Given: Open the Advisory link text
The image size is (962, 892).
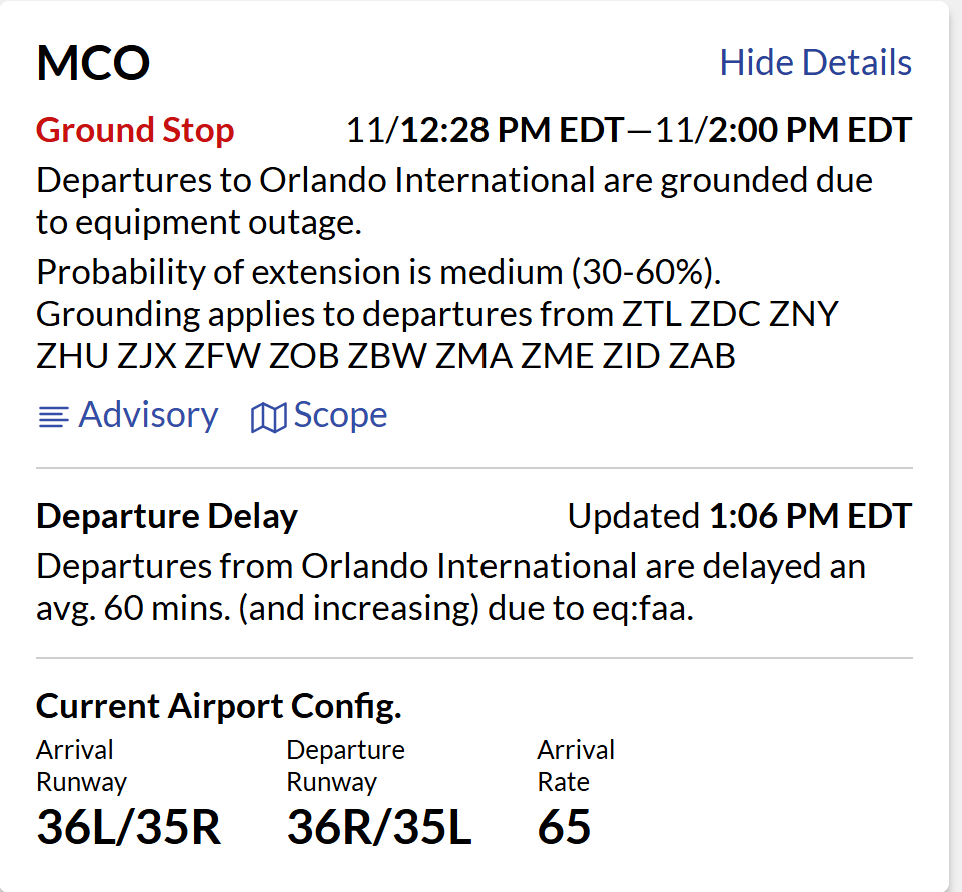Looking at the screenshot, I should [148, 415].
